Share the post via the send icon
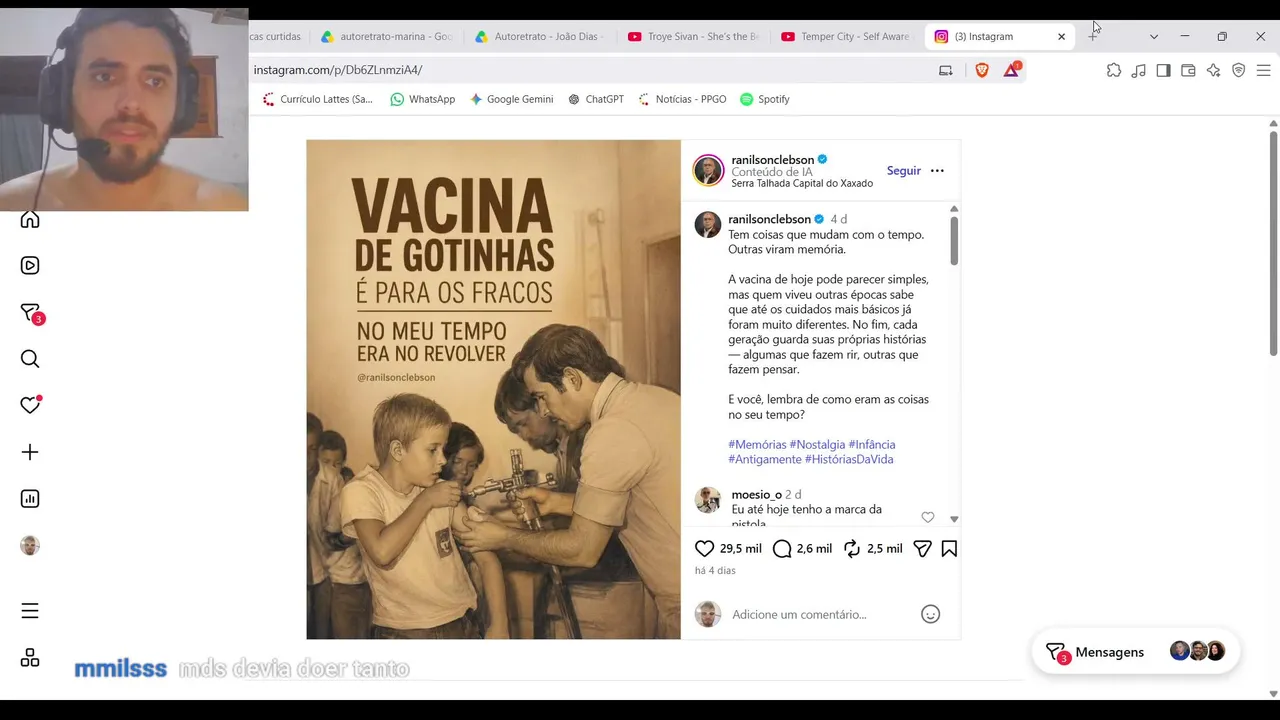Screen dimensions: 1280x720 (x=922, y=549)
